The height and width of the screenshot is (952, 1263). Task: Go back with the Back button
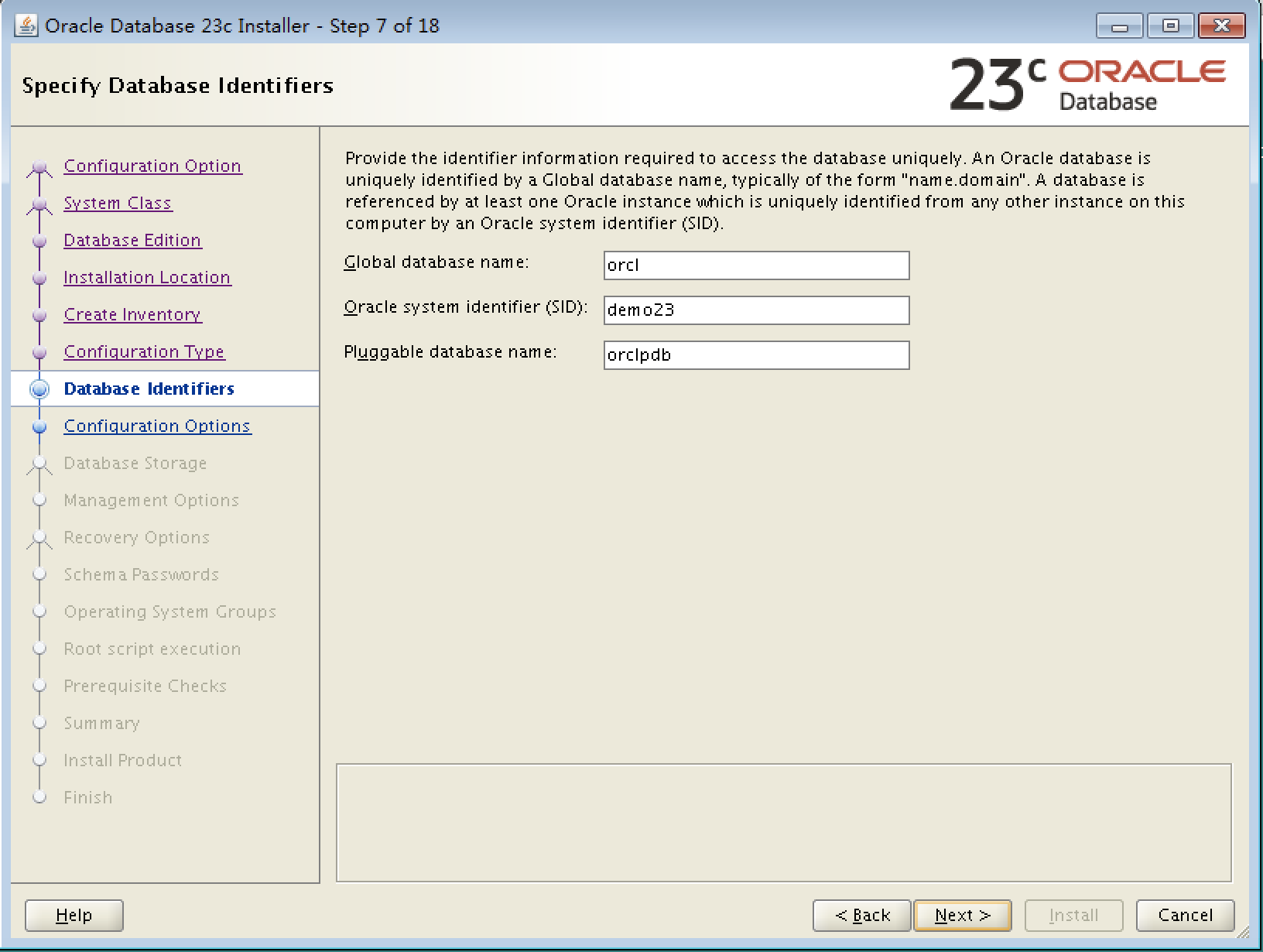point(862,915)
